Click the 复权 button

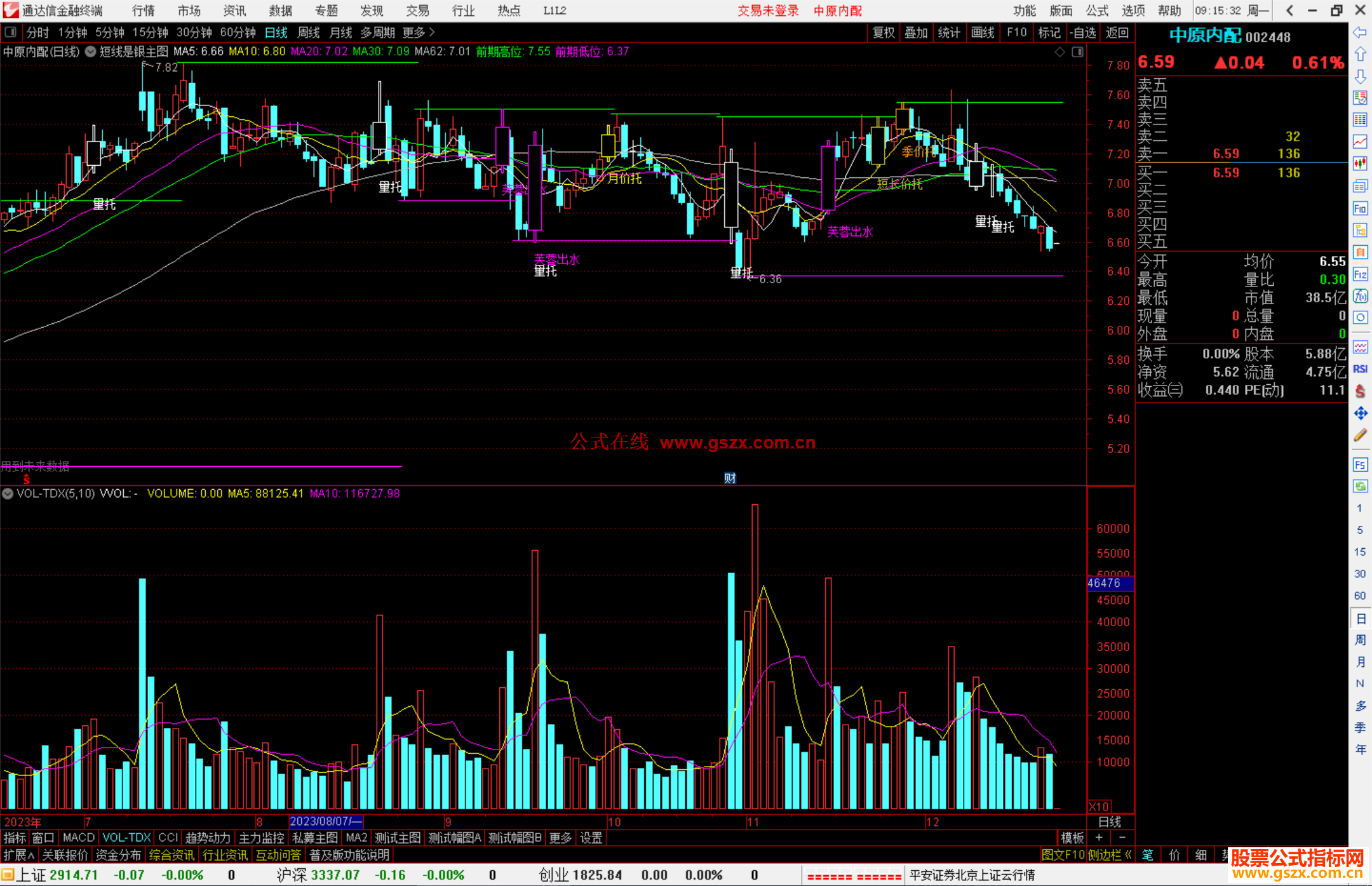click(884, 32)
